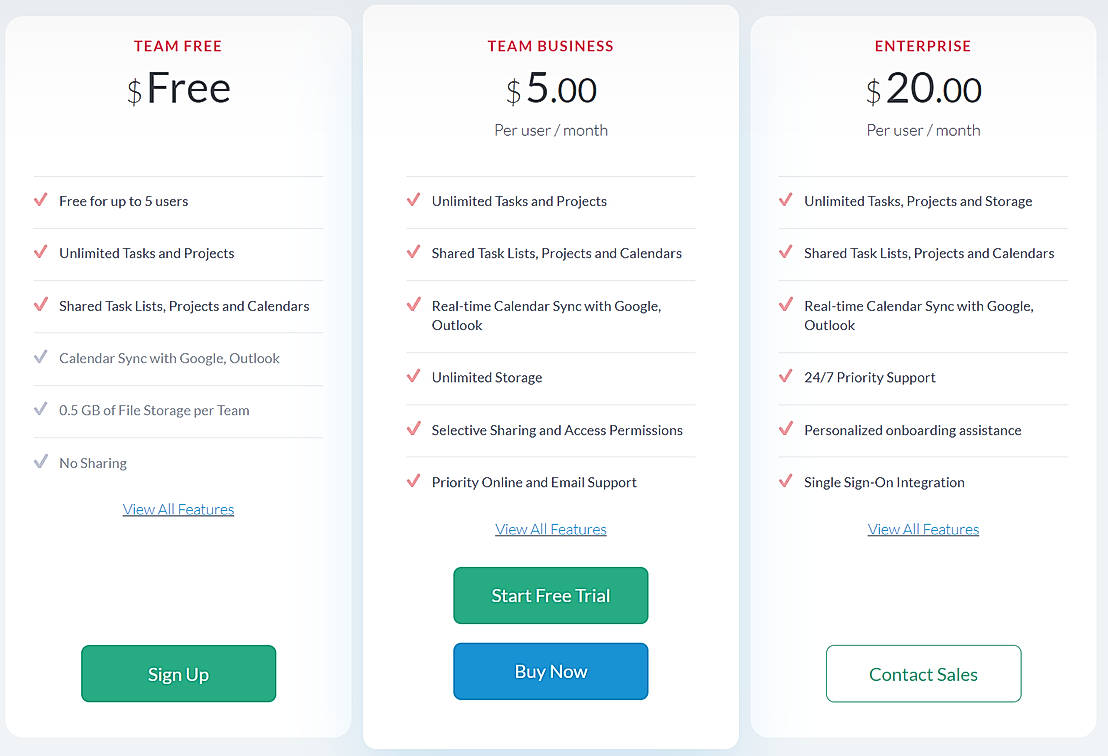Select the Team Free plan heading

pos(178,46)
